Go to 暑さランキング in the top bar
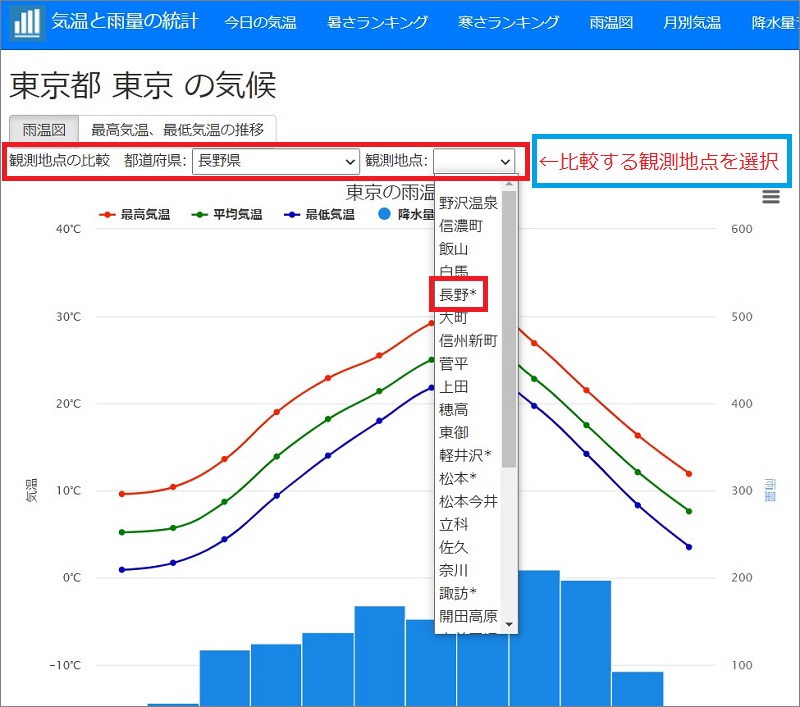Image resolution: width=800 pixels, height=707 pixels. click(x=380, y=20)
